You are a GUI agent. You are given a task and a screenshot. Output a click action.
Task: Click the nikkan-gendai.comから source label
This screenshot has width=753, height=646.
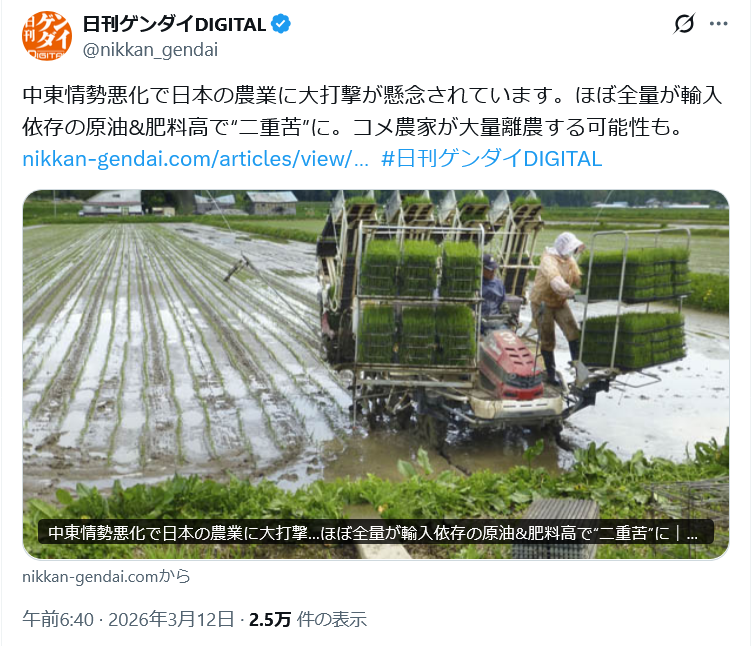[x=106, y=576]
